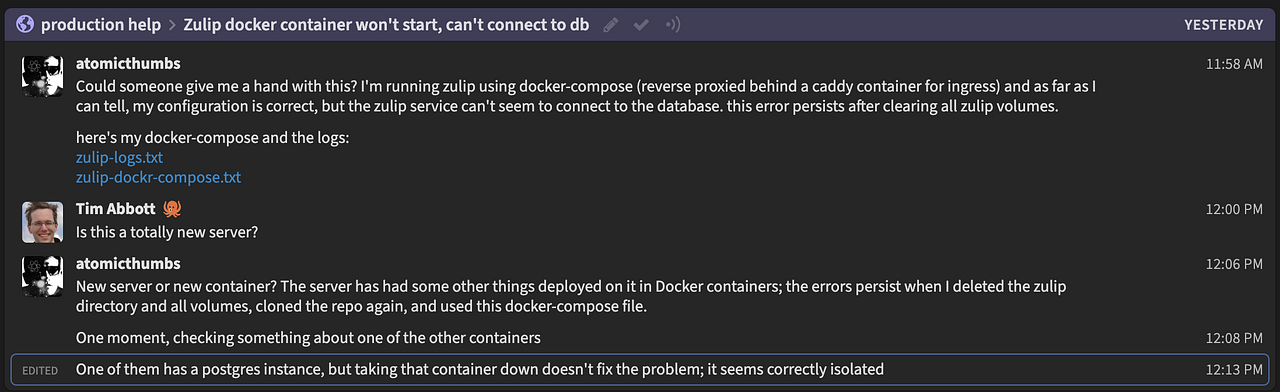1280x392 pixels.
Task: Mark the topic resolved with the checkmark icon
Action: coord(642,24)
